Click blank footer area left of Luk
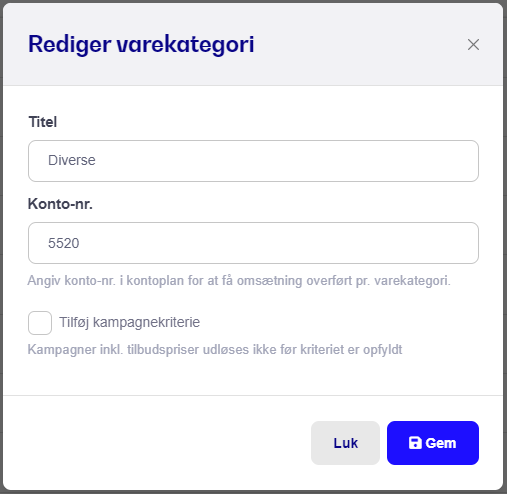507x494 pixels. (157, 443)
